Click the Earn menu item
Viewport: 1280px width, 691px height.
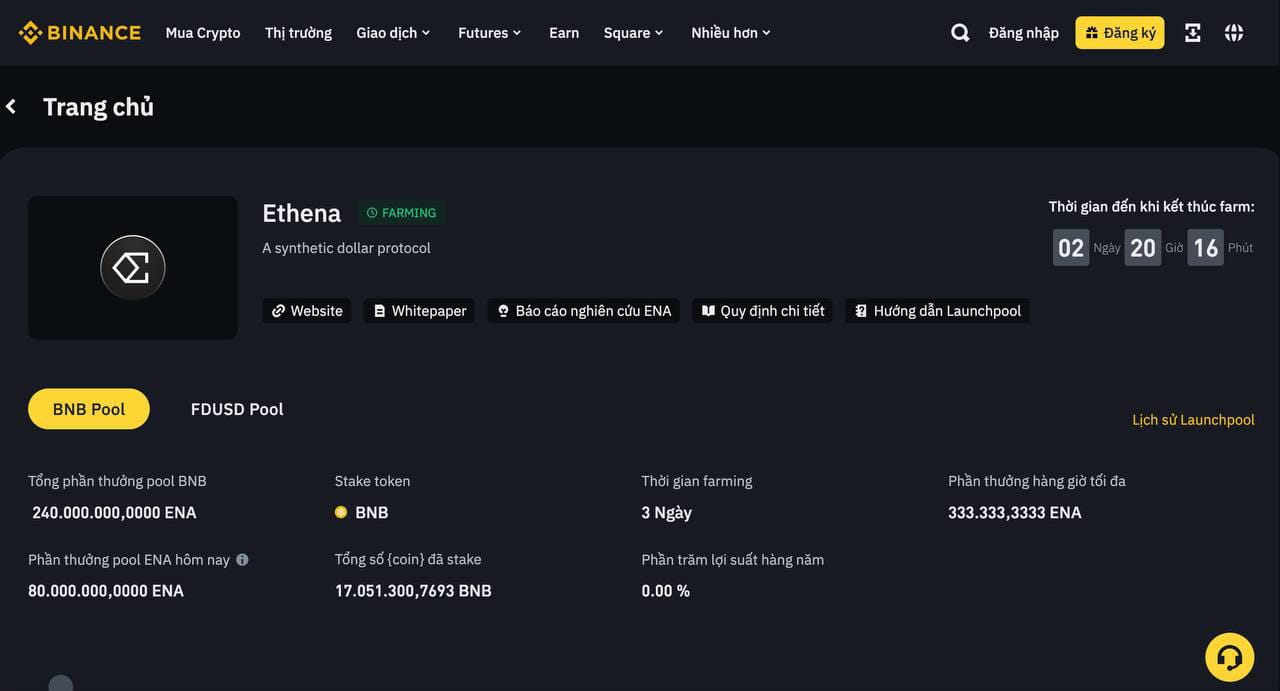click(564, 32)
